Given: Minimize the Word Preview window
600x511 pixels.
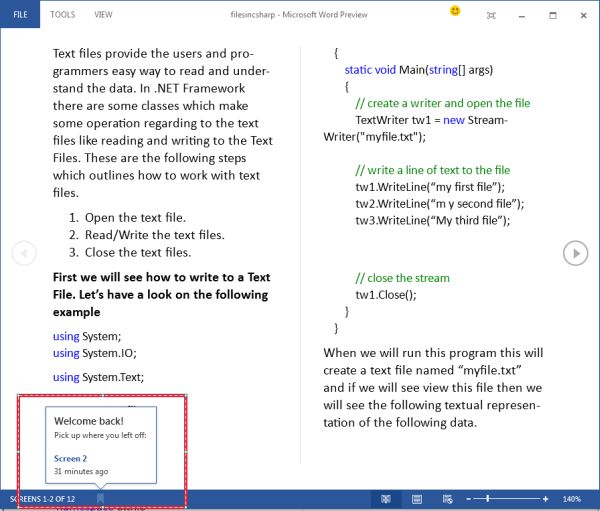Looking at the screenshot, I should [522, 16].
